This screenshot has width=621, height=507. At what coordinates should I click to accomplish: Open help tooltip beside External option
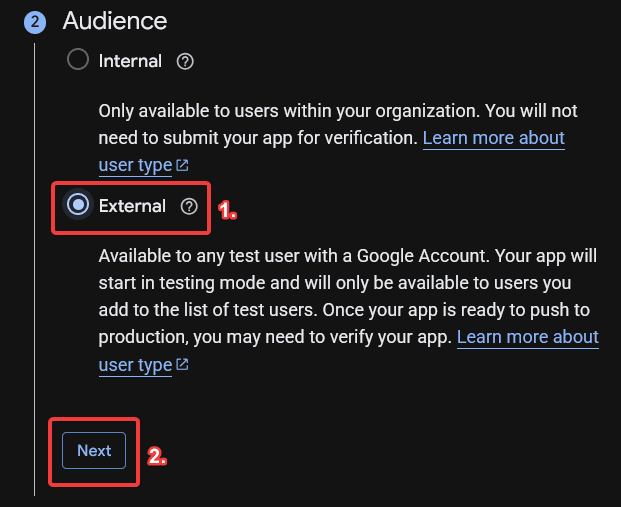pos(189,206)
